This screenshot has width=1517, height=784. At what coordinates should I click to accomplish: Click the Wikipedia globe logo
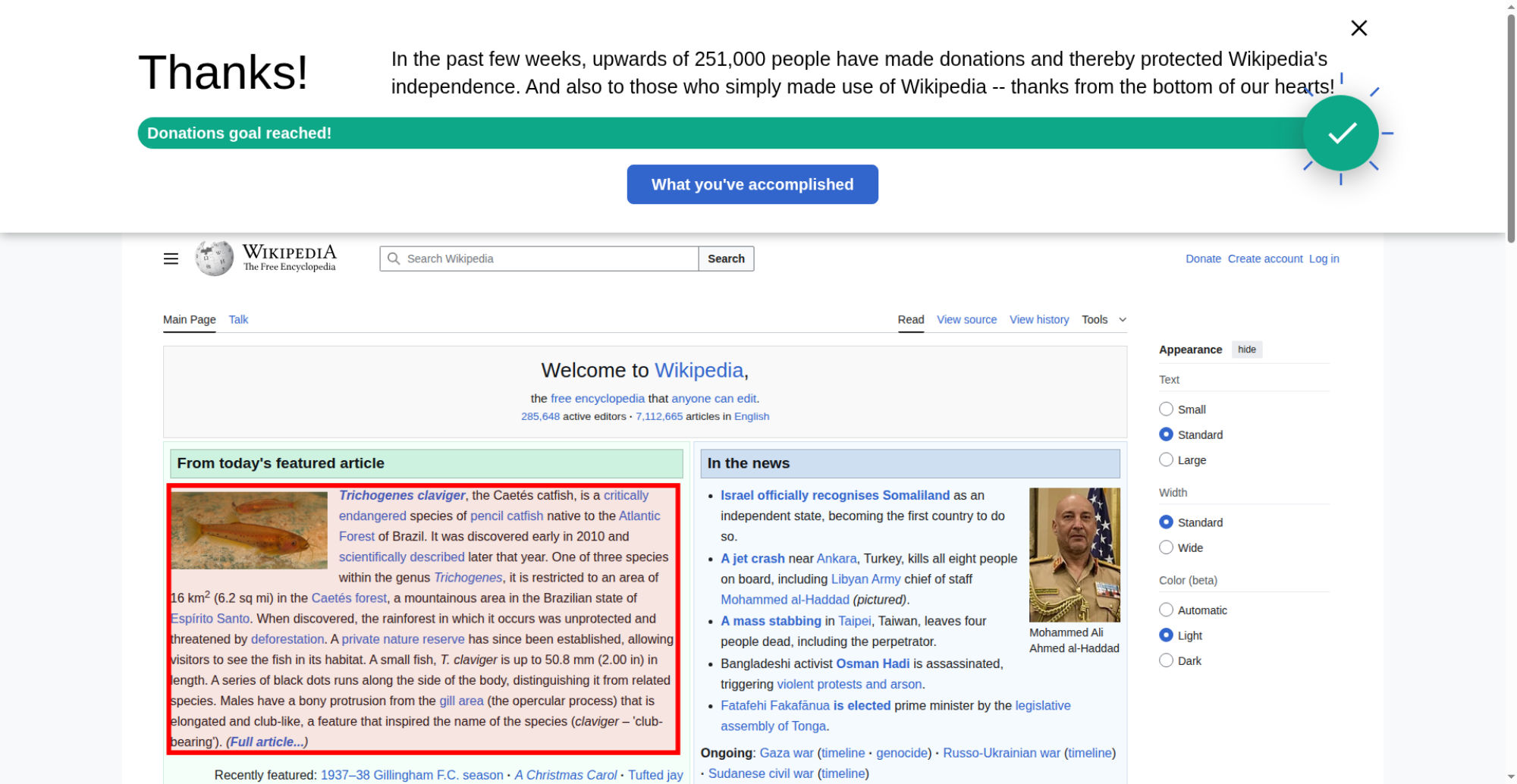[214, 259]
